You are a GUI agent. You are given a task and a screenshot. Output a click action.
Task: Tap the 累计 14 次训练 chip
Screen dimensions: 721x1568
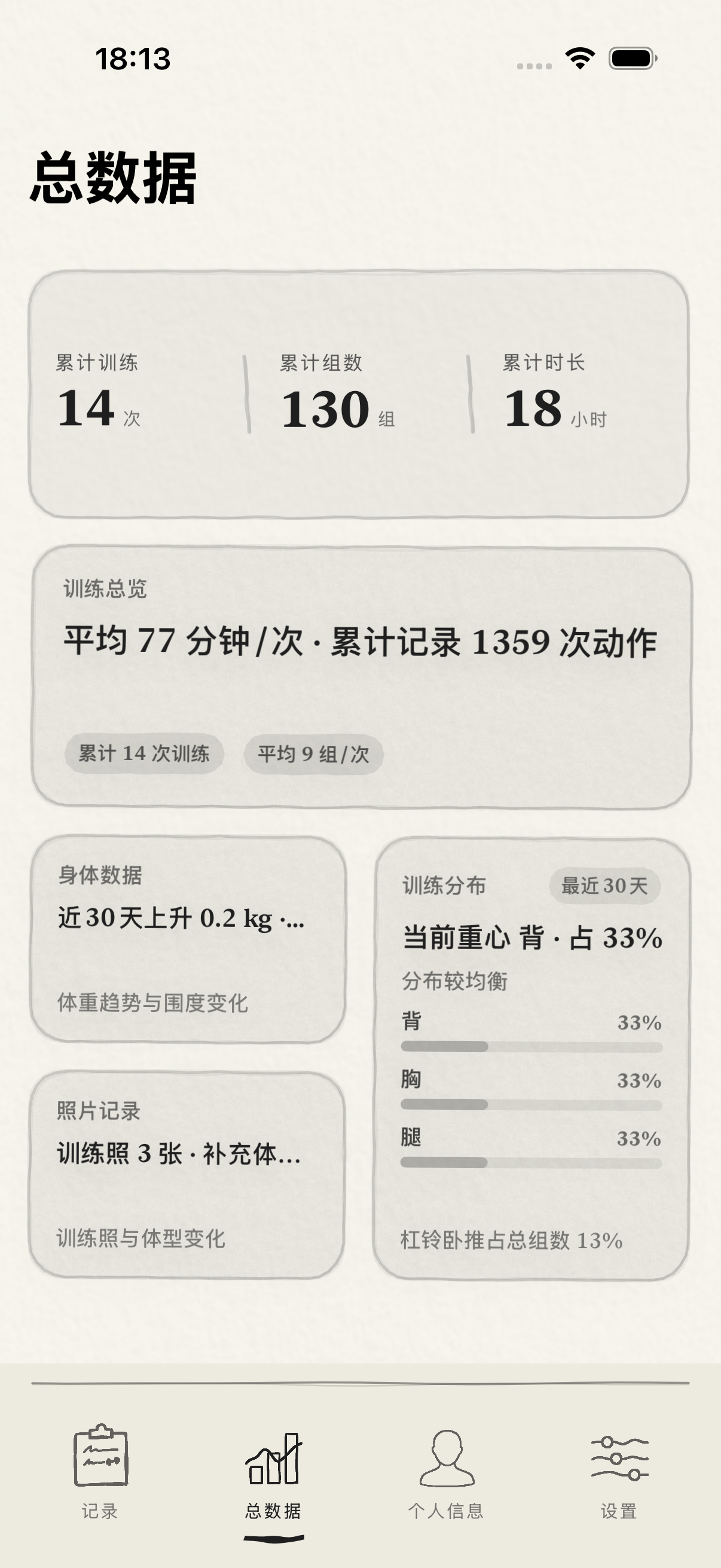pos(145,754)
